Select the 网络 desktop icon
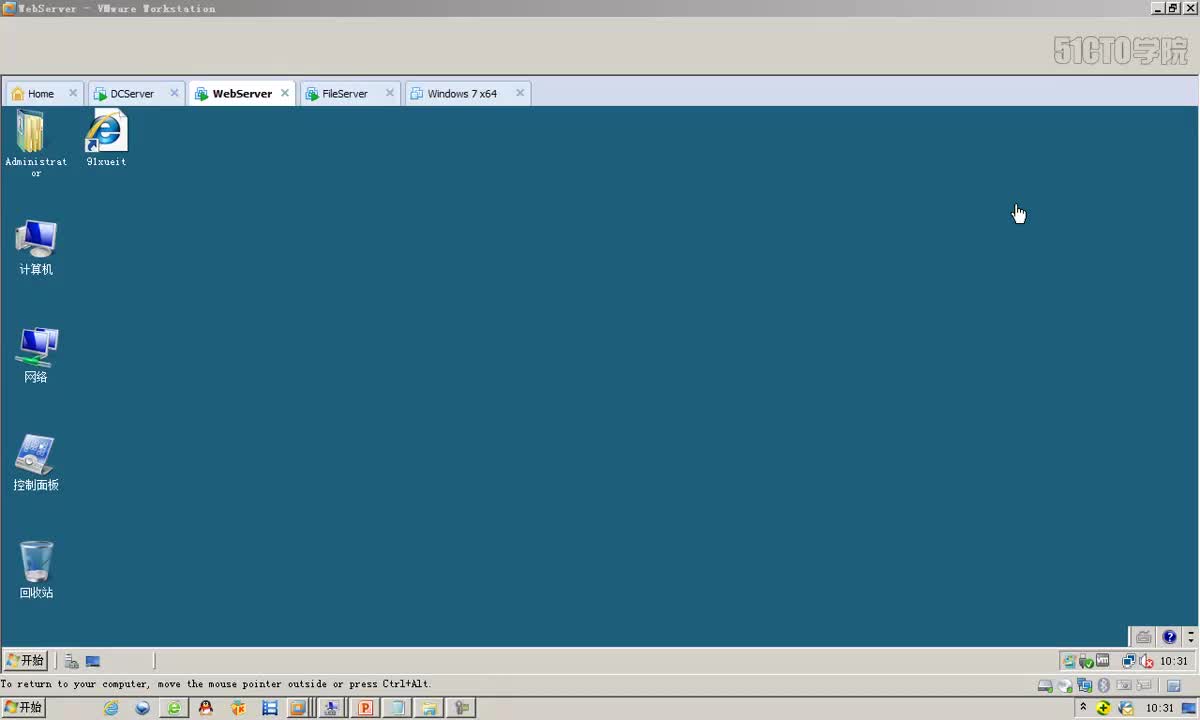The height and width of the screenshot is (720, 1200). pos(36,356)
